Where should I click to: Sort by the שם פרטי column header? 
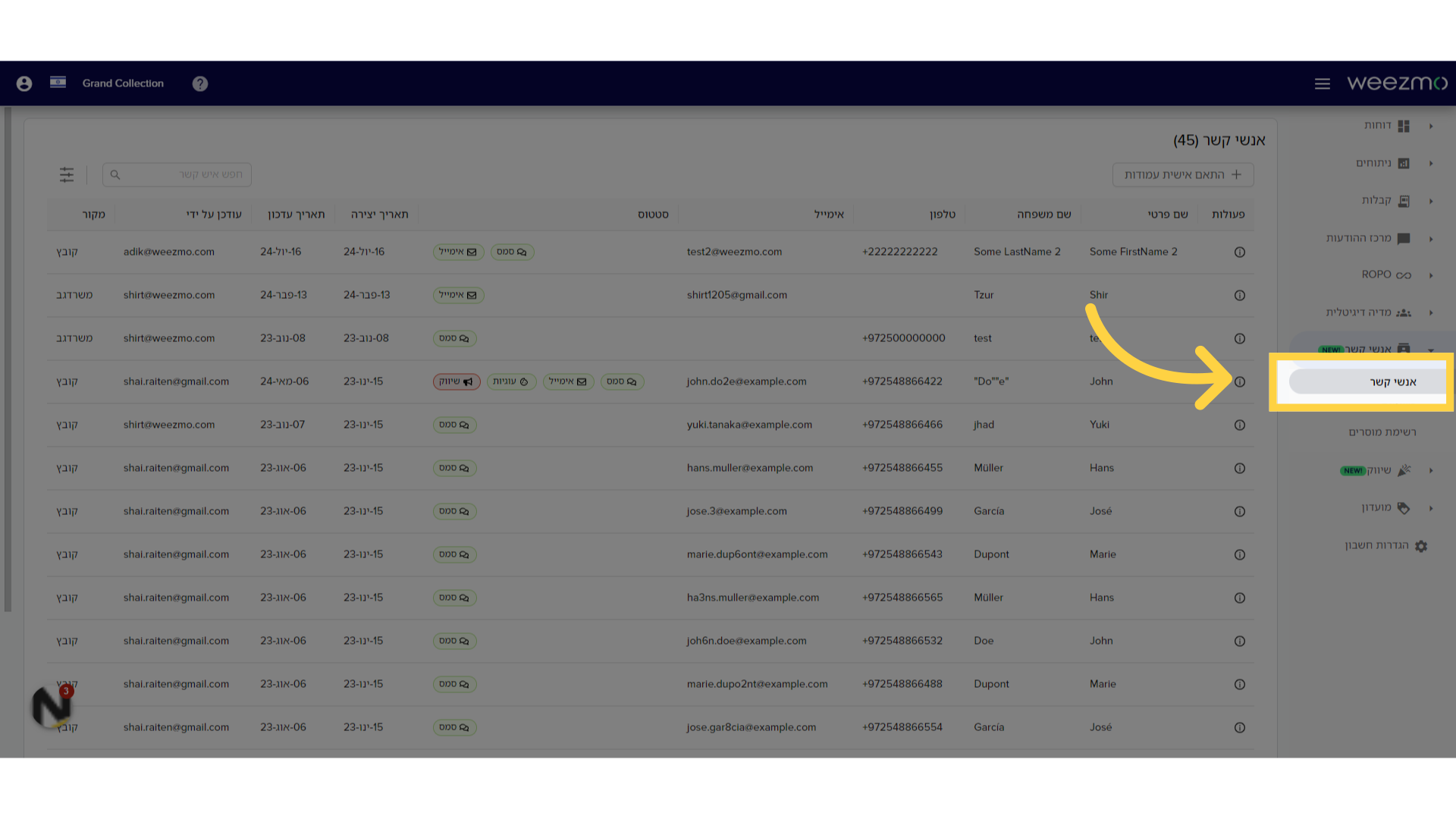click(1168, 215)
